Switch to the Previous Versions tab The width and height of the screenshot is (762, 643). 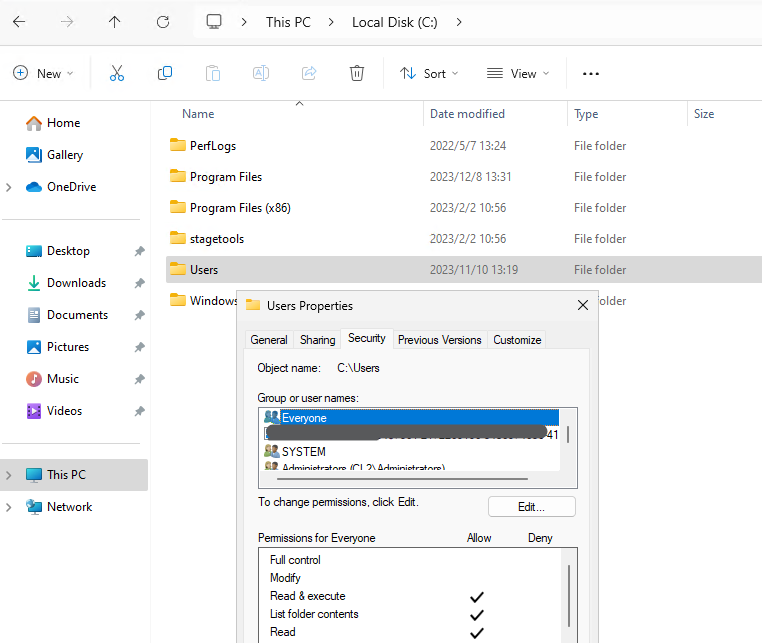click(x=439, y=340)
